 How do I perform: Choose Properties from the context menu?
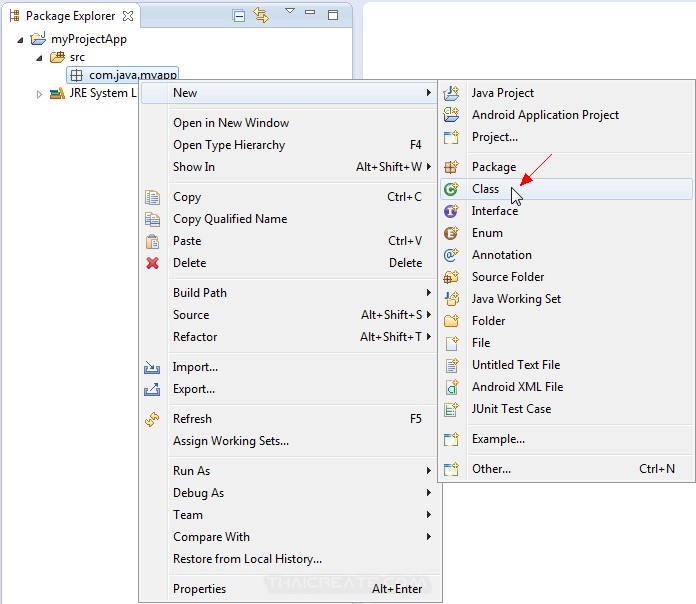[199, 589]
